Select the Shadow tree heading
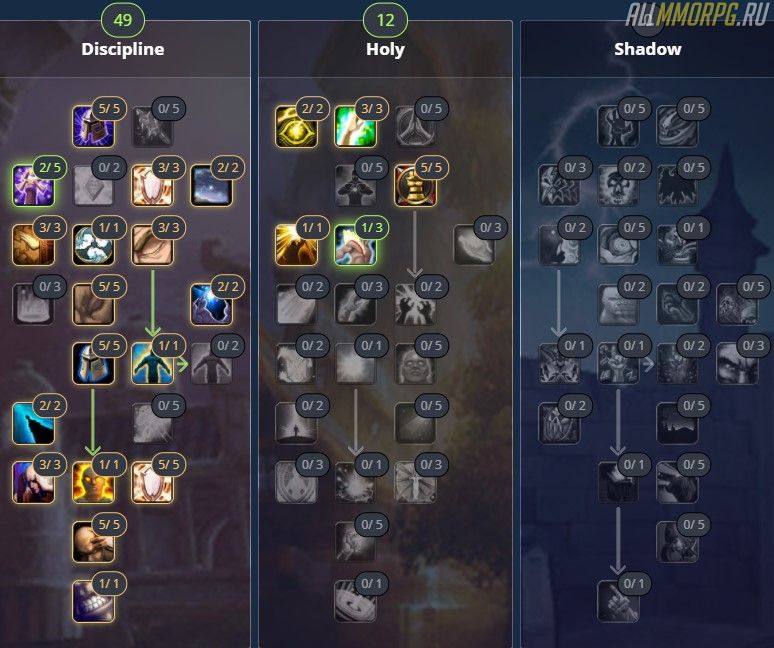Screen dimensions: 774x648 tap(648, 49)
